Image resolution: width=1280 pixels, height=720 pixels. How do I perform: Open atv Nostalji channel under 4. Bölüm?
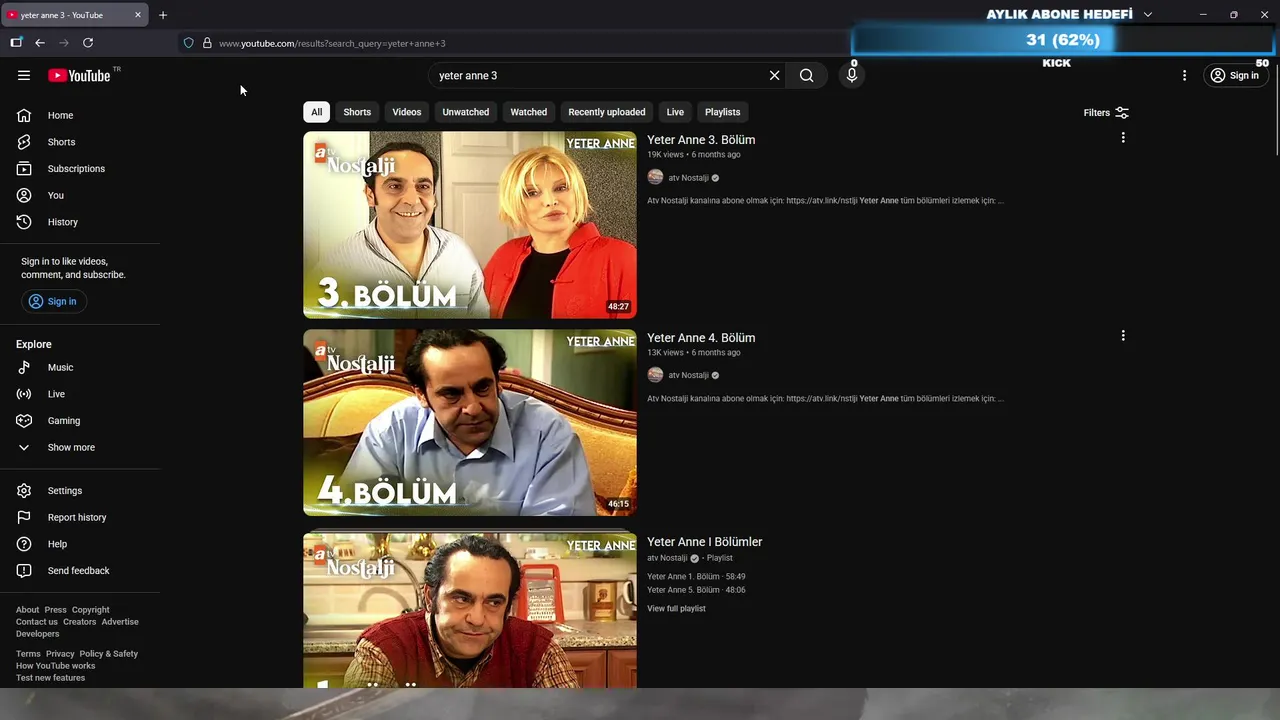(688, 375)
